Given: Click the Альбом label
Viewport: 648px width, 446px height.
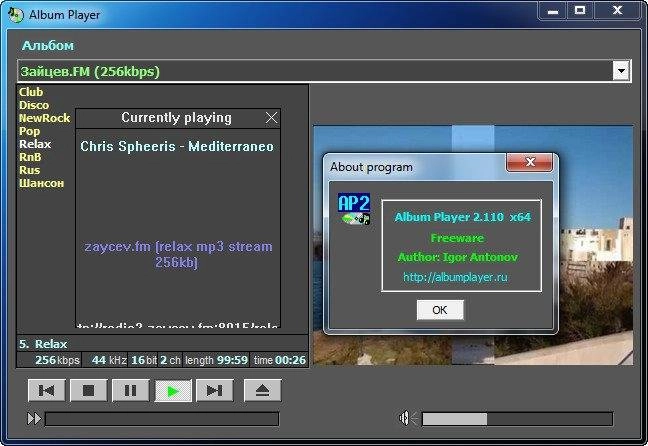Looking at the screenshot, I should tap(48, 45).
